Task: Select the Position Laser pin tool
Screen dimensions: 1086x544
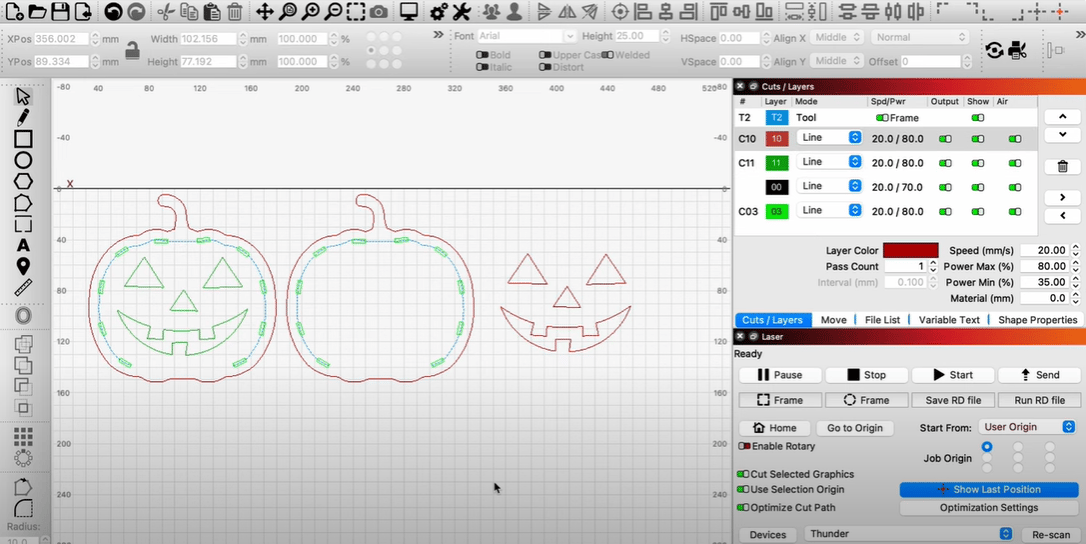Action: (x=23, y=266)
